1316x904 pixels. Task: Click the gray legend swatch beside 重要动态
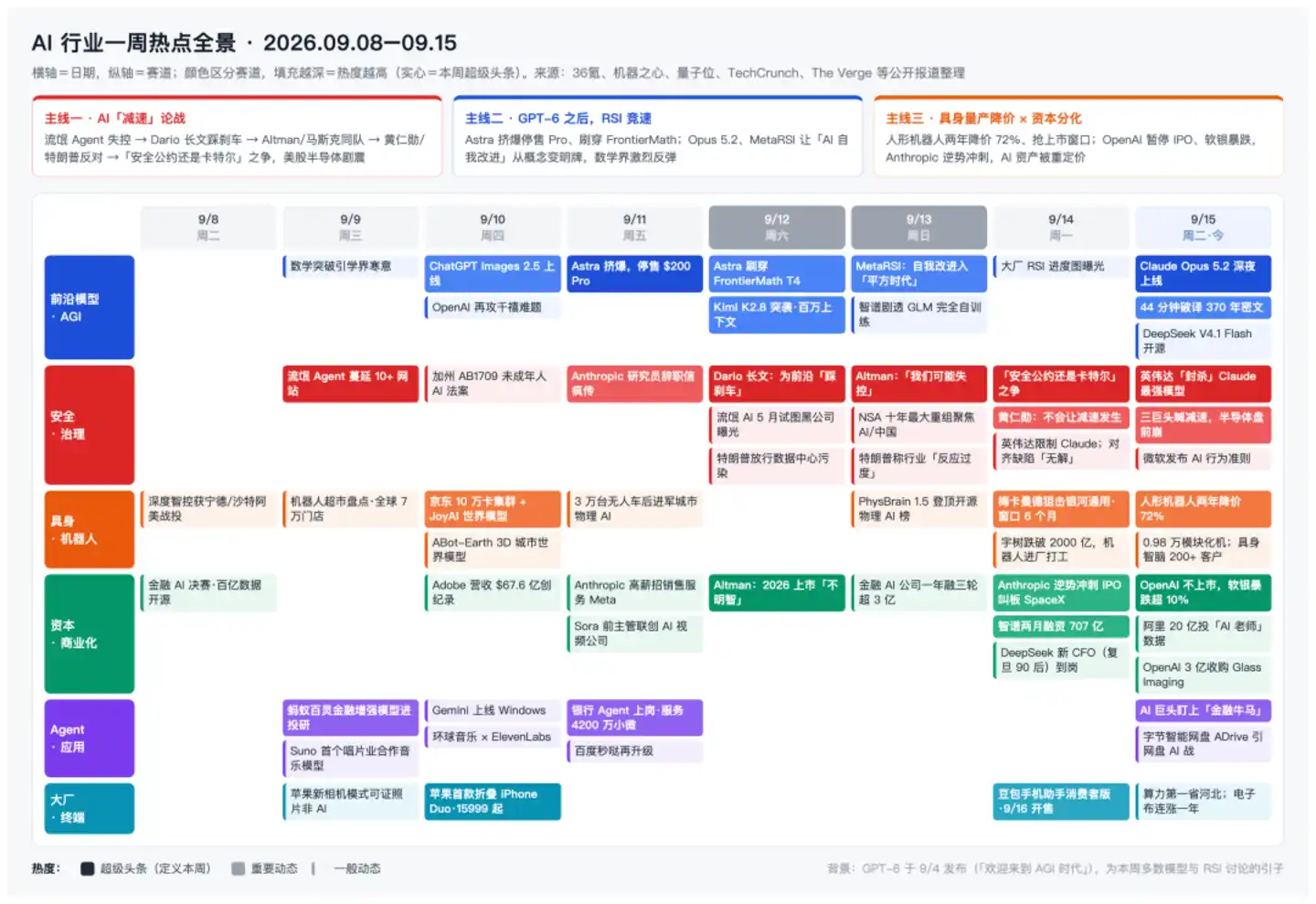[x=239, y=868]
